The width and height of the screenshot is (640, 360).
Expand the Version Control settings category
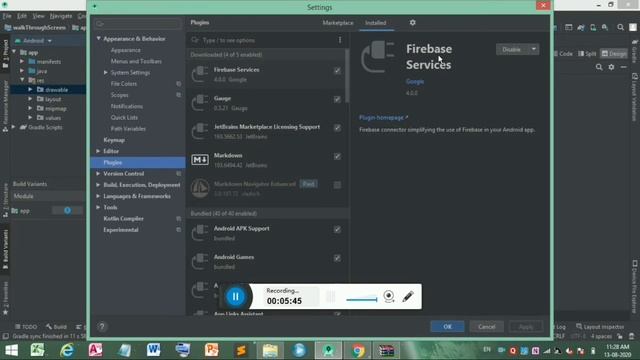[x=98, y=173]
